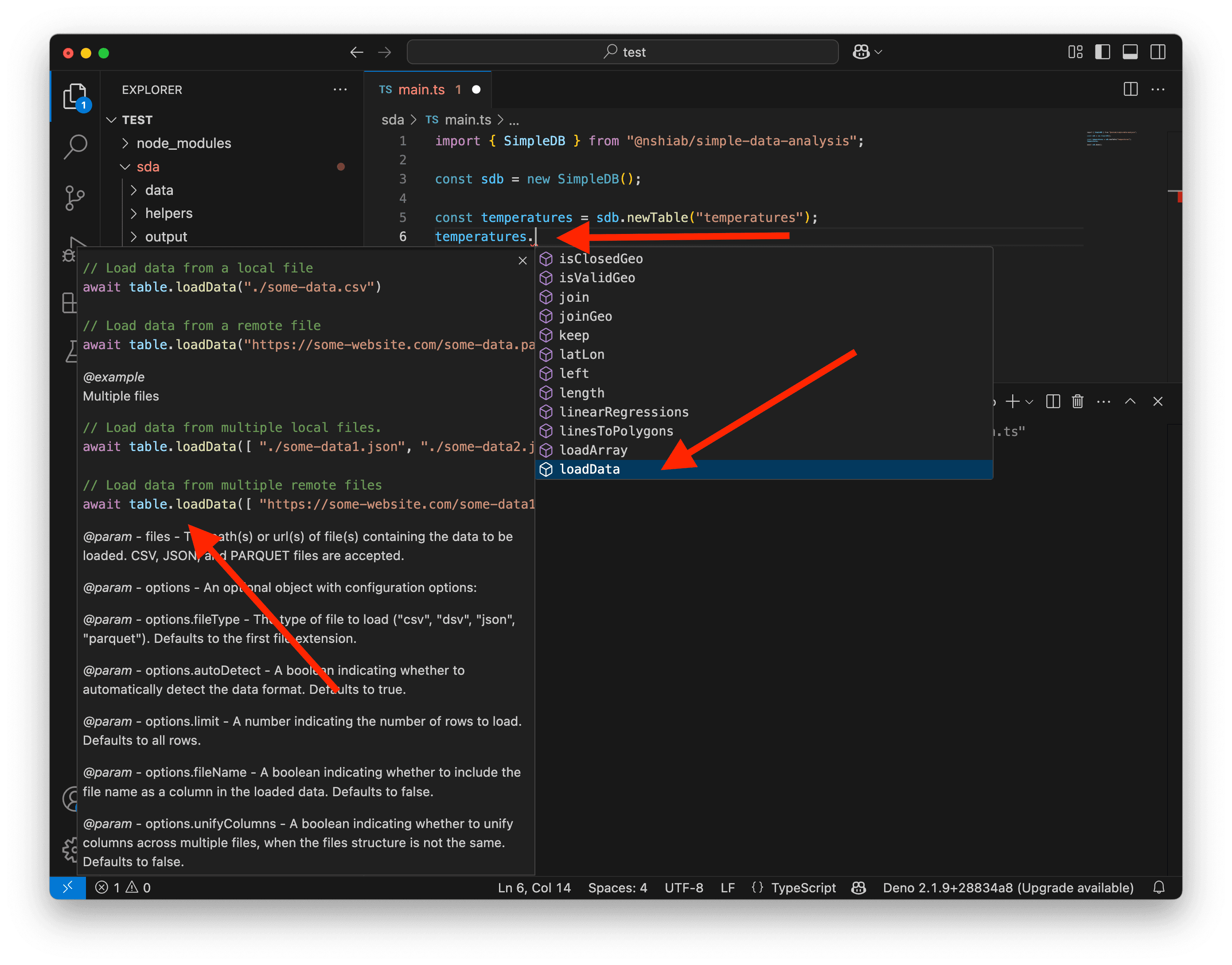Click the command center search field
The image size is (1232, 965).
pyautogui.click(x=622, y=52)
